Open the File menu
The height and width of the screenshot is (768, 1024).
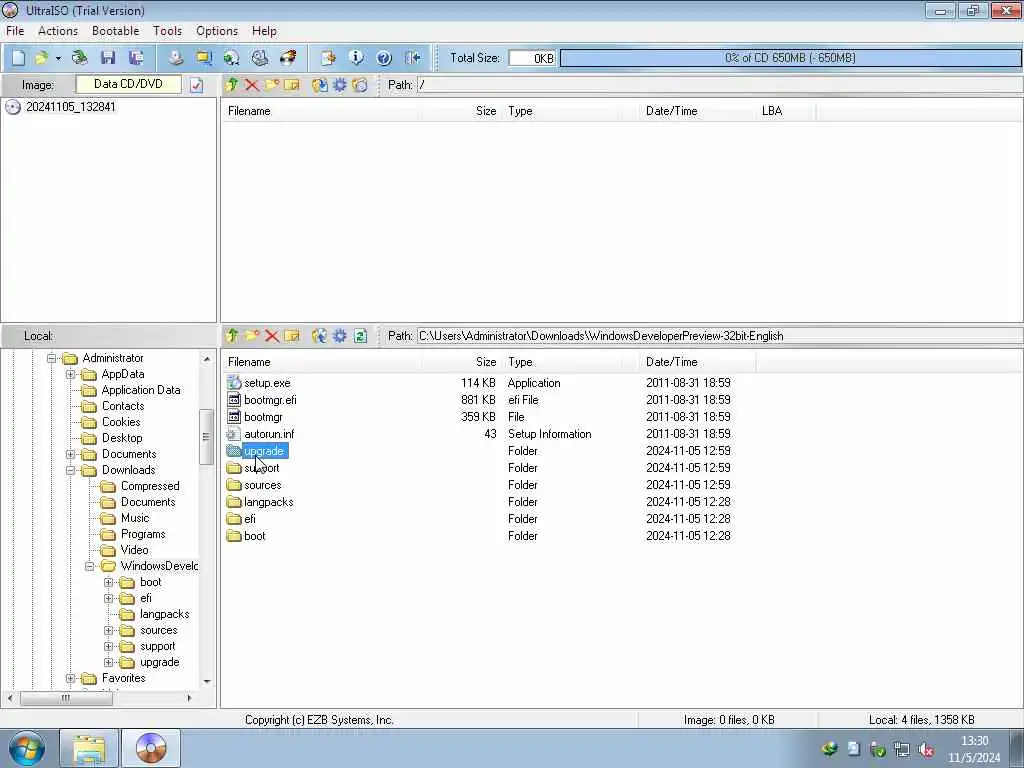pyautogui.click(x=15, y=31)
